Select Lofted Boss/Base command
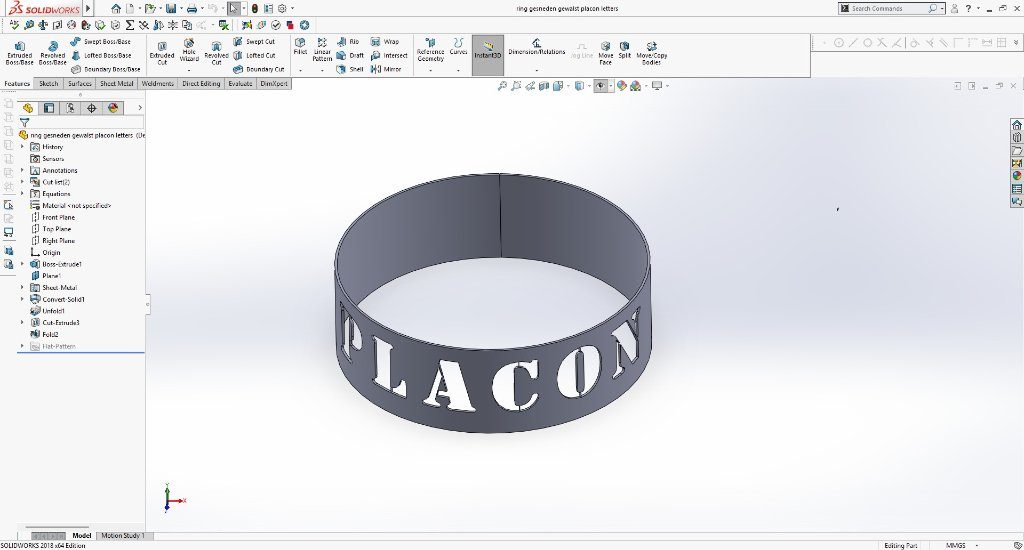 point(101,56)
